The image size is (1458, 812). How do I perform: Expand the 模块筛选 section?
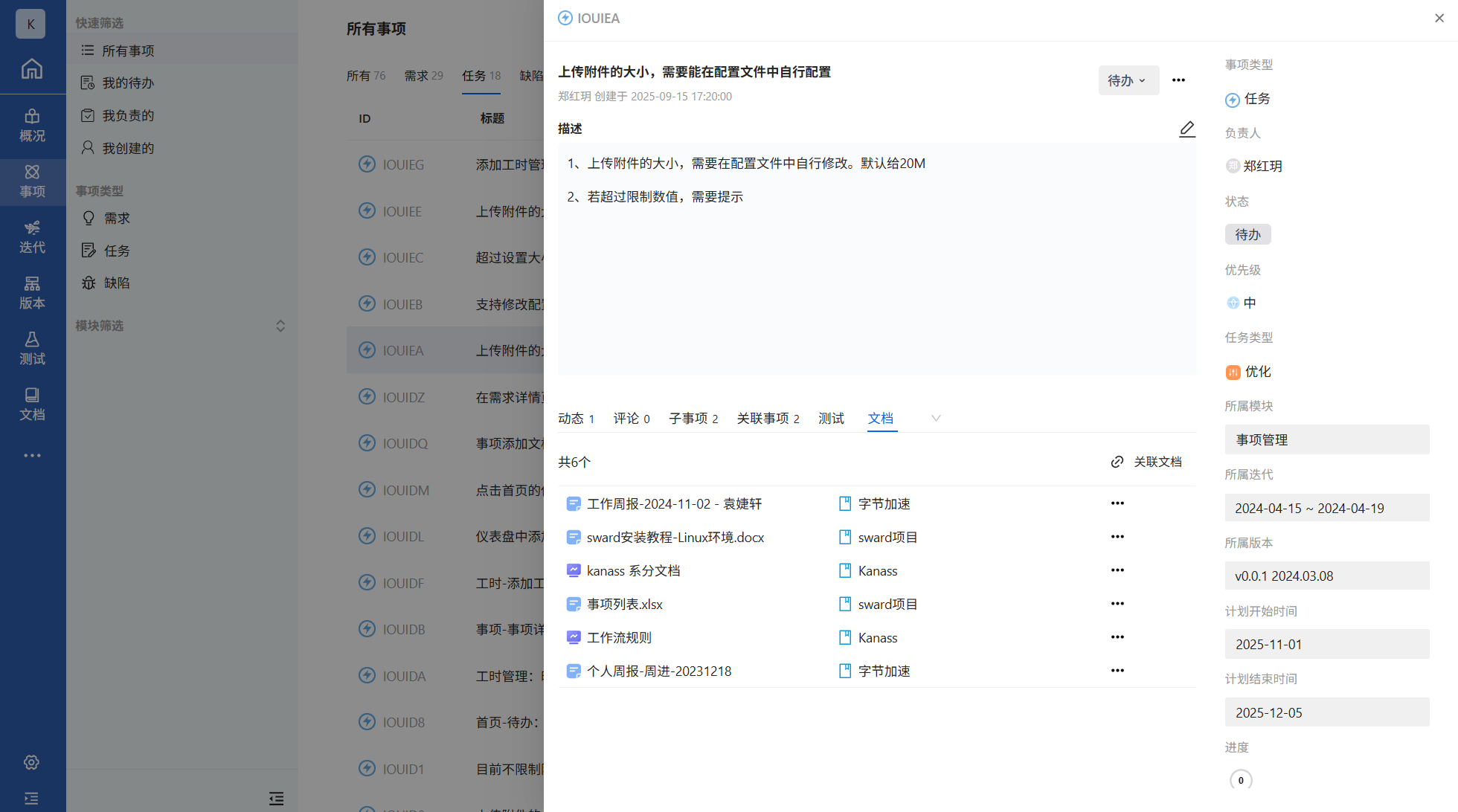pyautogui.click(x=280, y=326)
